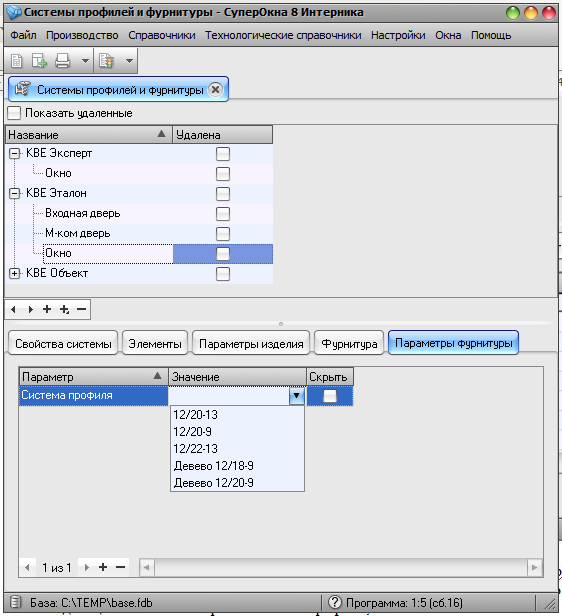Screen dimensions: 562x616
Task: Click the add document with plus icon
Action: (x=39, y=61)
